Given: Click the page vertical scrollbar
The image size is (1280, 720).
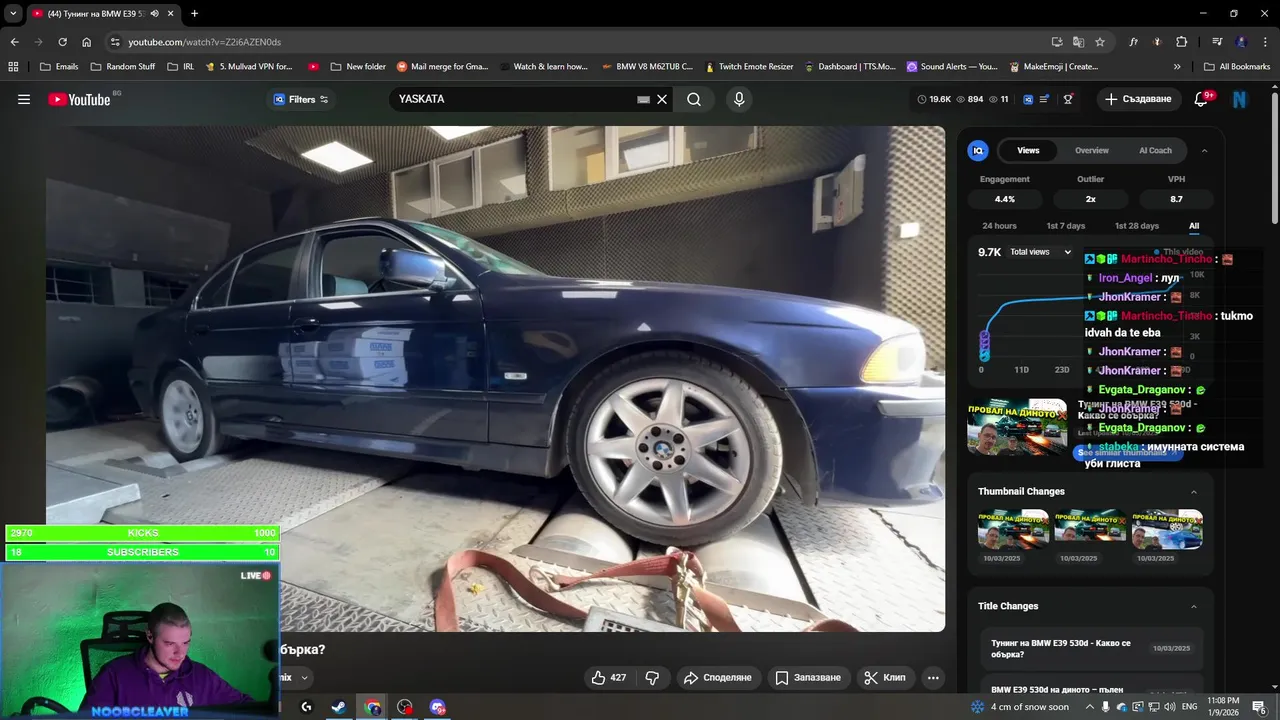Looking at the screenshot, I should tap(1275, 158).
